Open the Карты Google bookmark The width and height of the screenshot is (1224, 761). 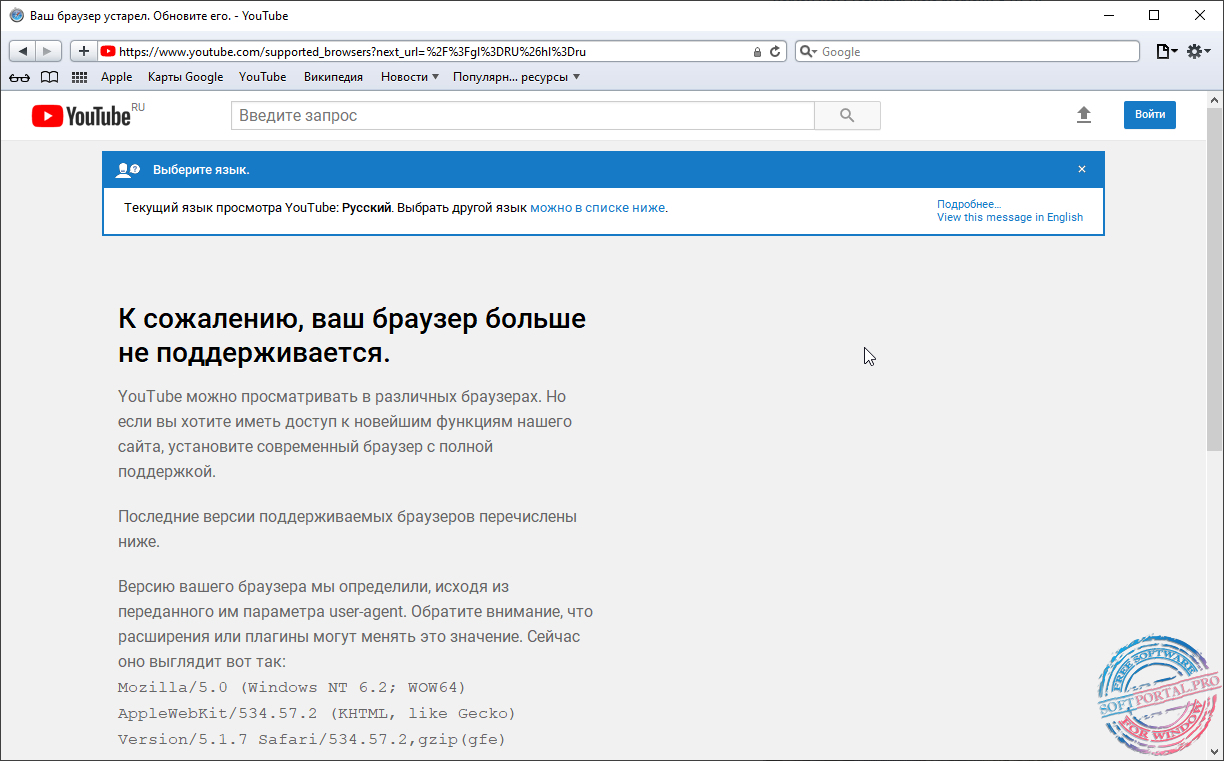pos(186,77)
